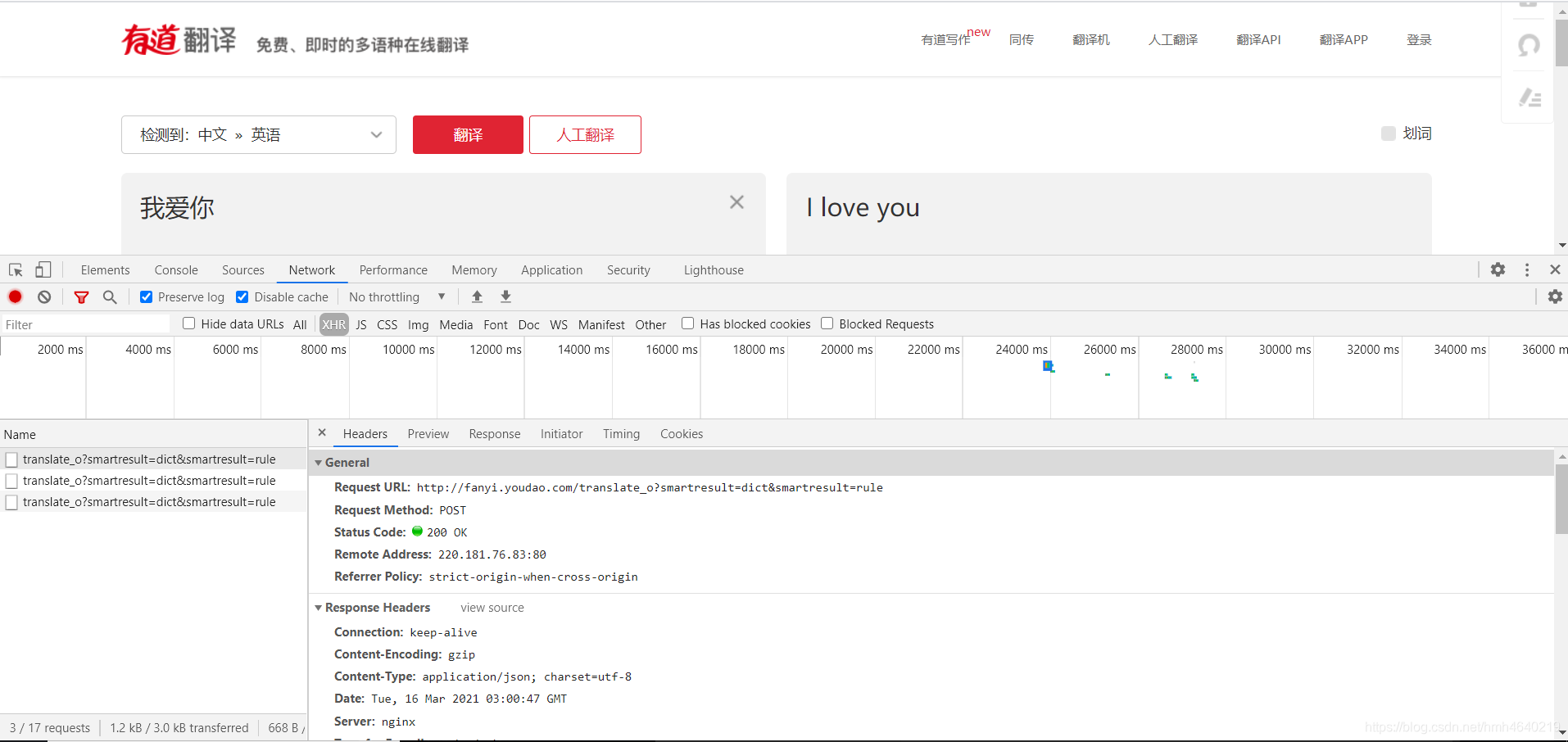This screenshot has width=1568, height=742.
Task: Open 有道写作 link in navigation
Action: (x=945, y=39)
